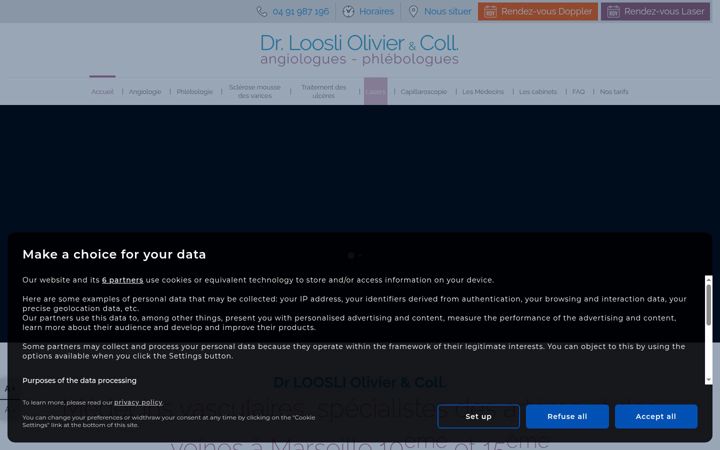
Task: Click the phone icon beside 04 91 987 196
Action: click(262, 11)
